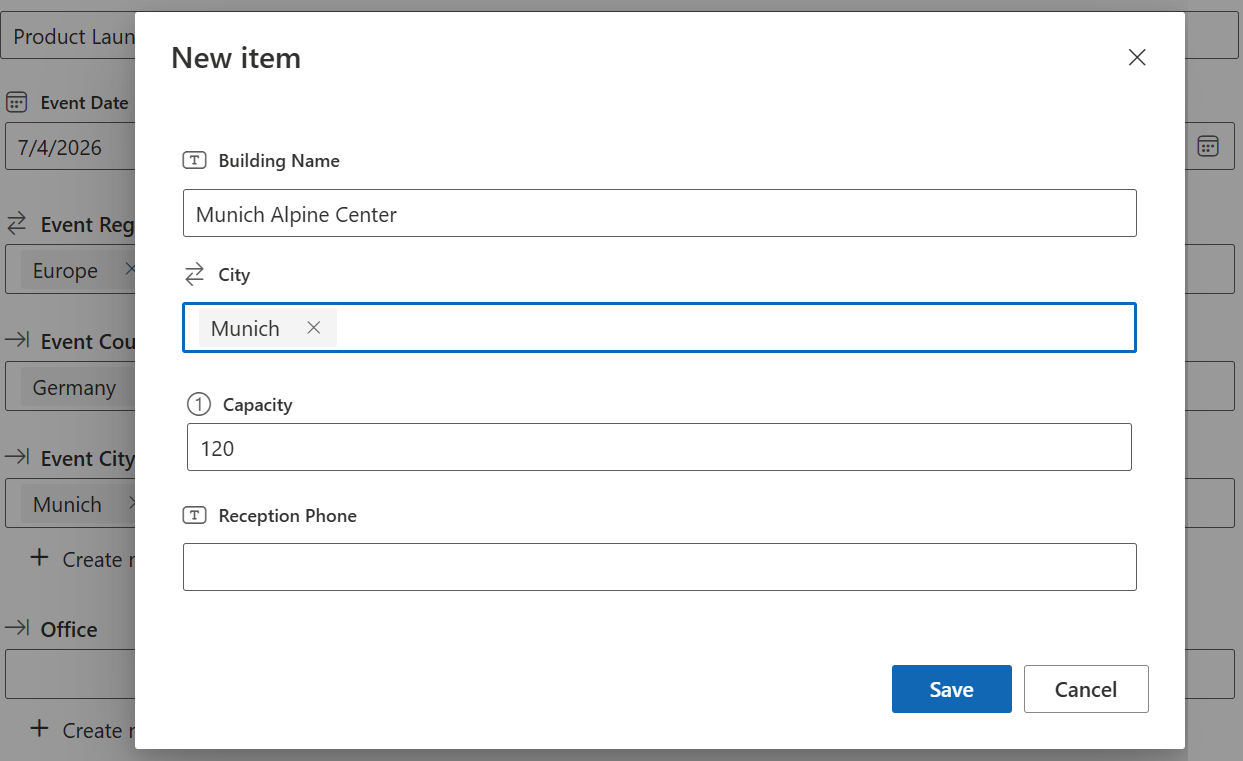
Task: Click the 7/4/2026 Event Date field
Action: (70, 148)
